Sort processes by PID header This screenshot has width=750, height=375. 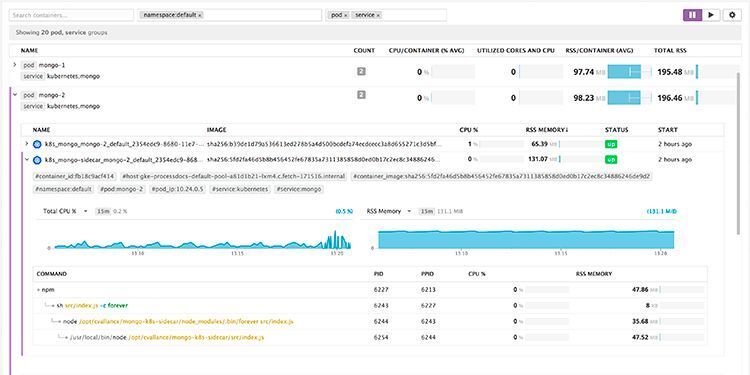tap(378, 274)
